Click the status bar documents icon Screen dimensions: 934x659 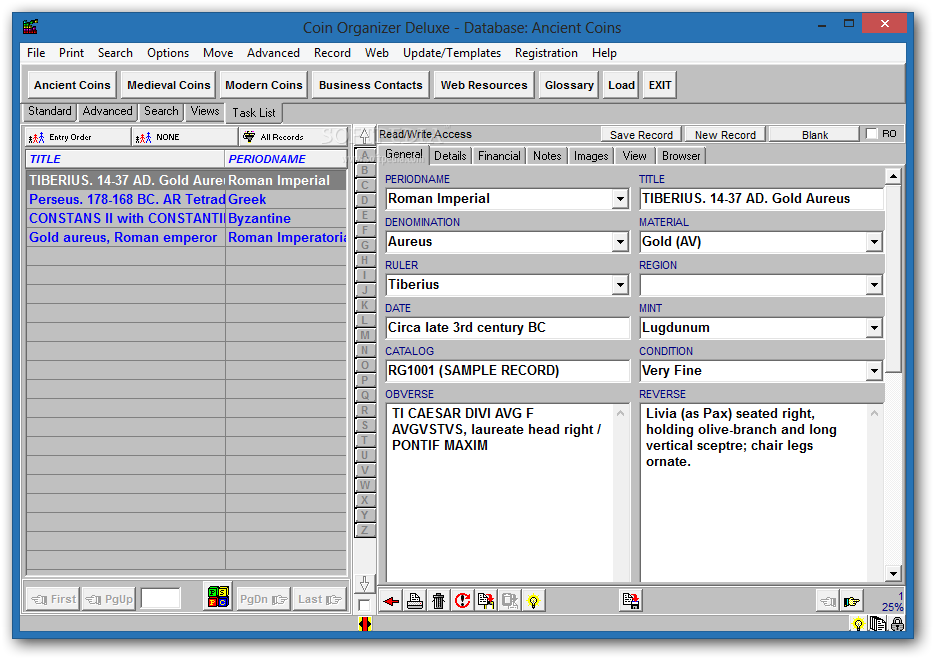pos(877,624)
